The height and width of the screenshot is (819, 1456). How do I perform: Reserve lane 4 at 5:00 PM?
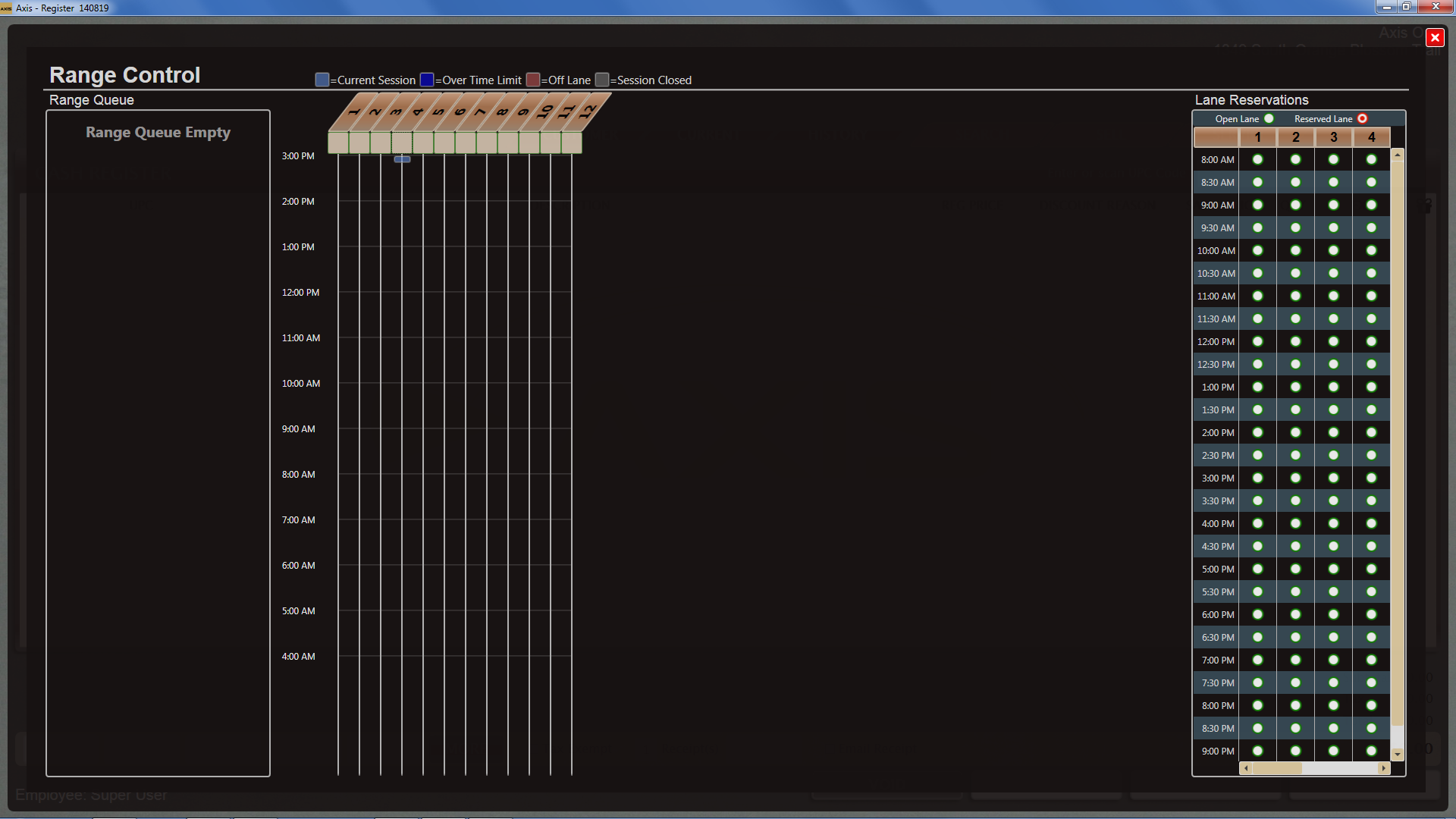1372,569
